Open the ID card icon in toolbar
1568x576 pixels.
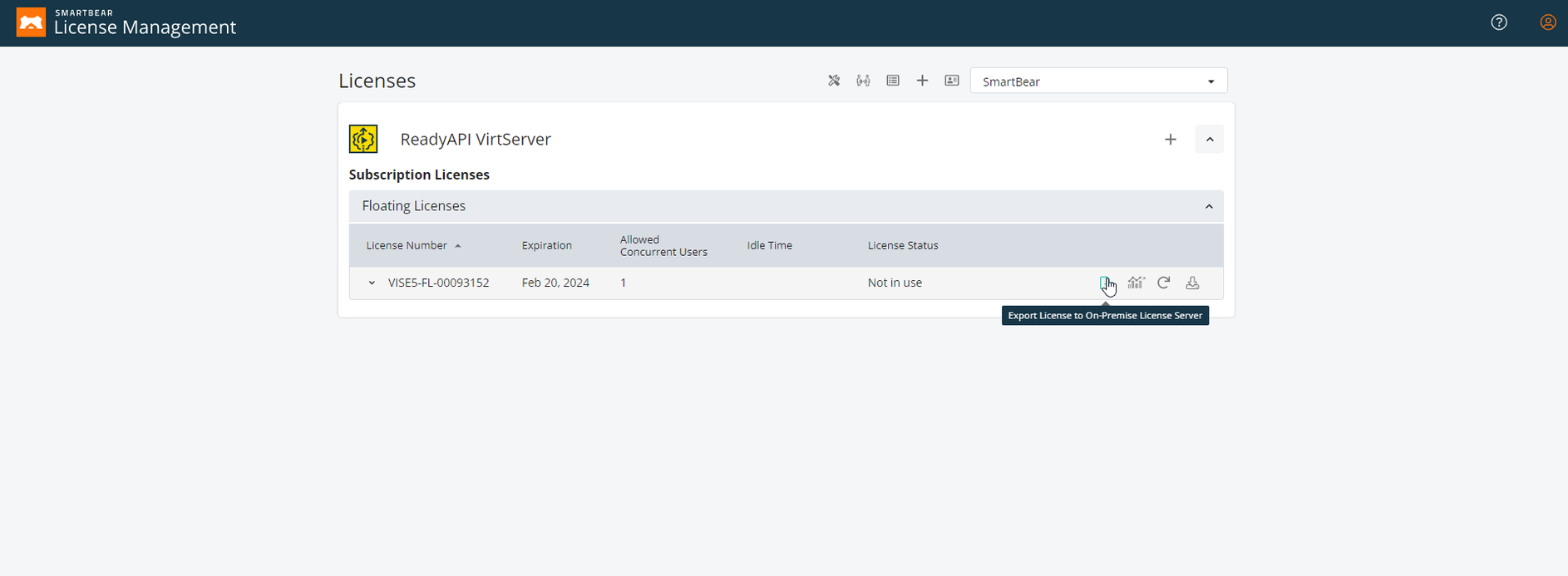952,81
